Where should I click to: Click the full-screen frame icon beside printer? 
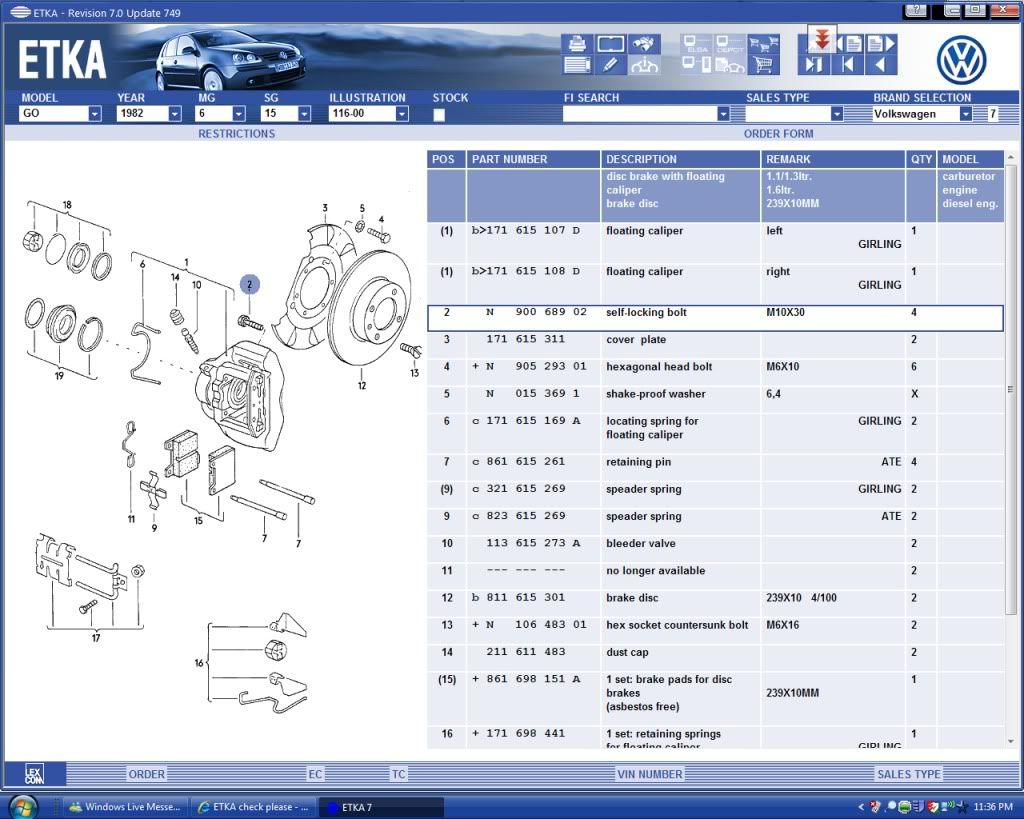610,44
